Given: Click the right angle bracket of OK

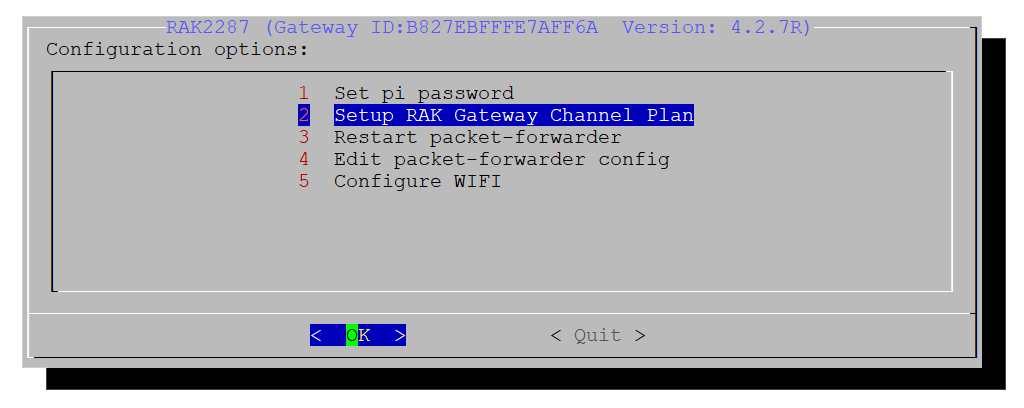Looking at the screenshot, I should (x=400, y=336).
